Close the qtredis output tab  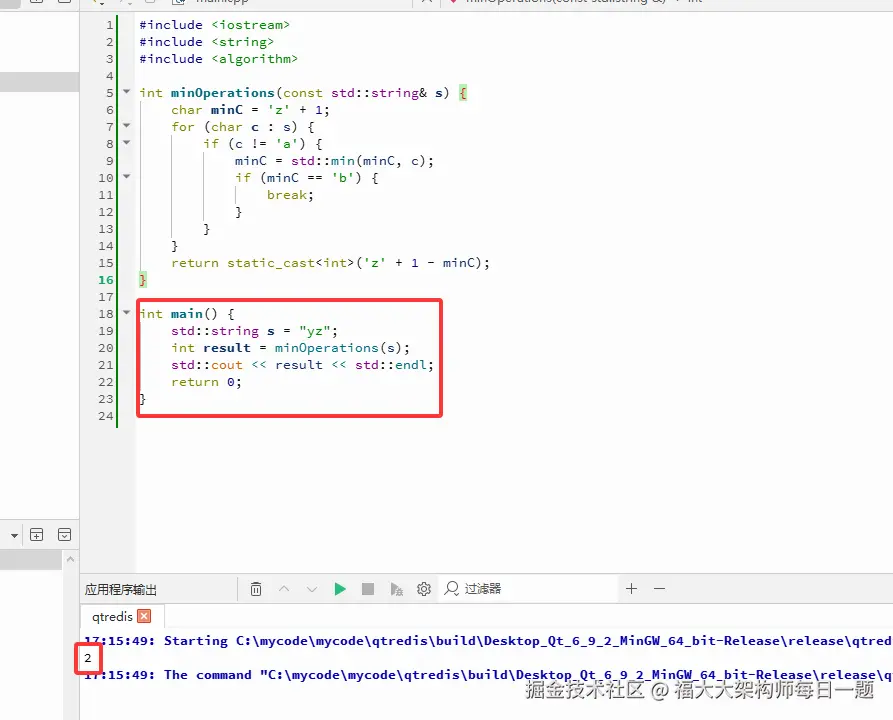click(x=145, y=616)
